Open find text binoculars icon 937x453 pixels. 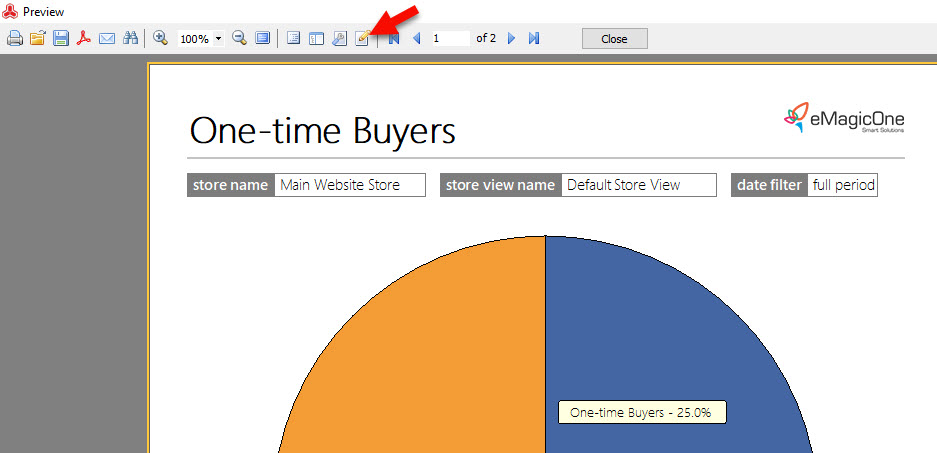click(130, 39)
